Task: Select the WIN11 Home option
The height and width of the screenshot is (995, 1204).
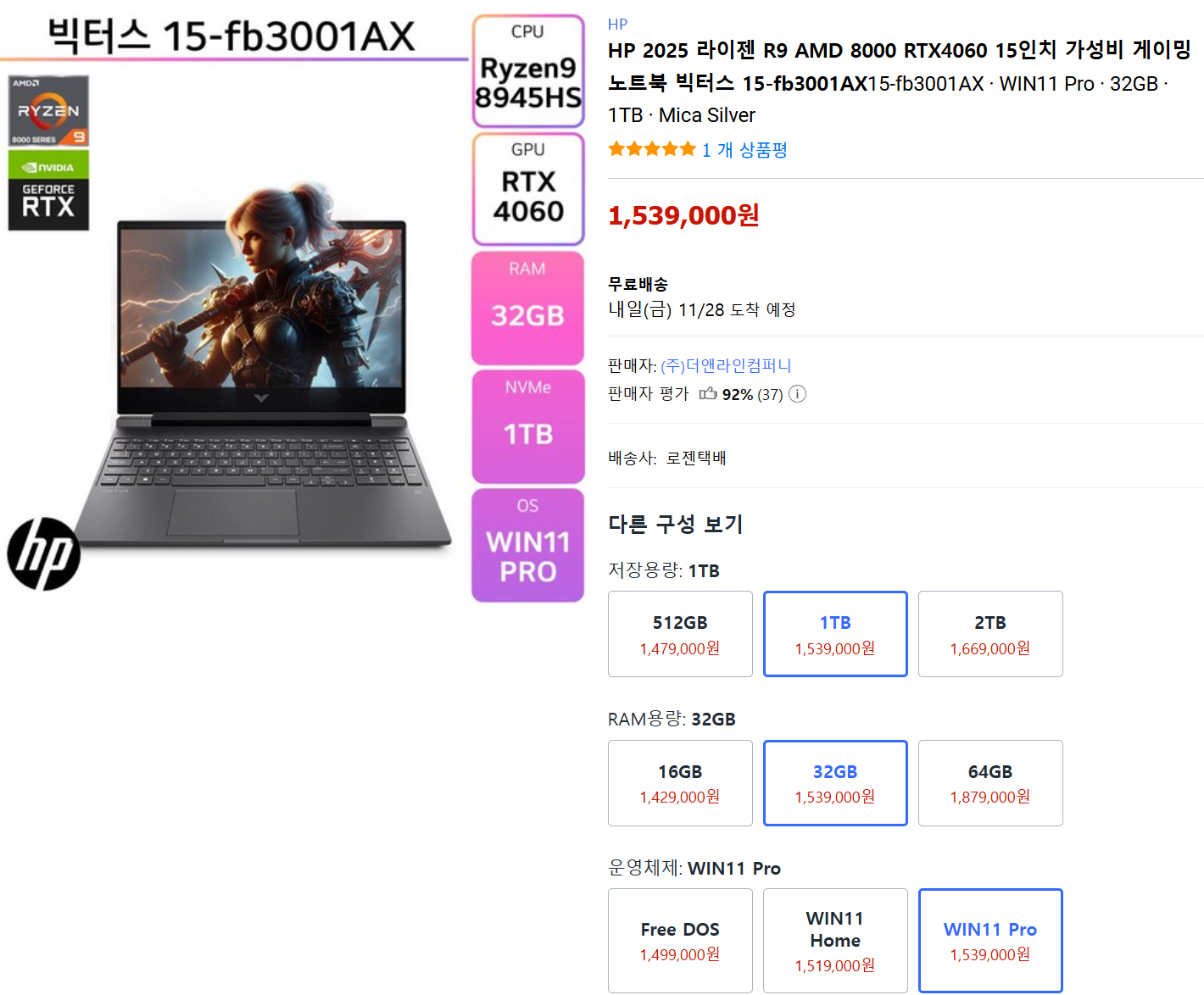Action: (835, 941)
